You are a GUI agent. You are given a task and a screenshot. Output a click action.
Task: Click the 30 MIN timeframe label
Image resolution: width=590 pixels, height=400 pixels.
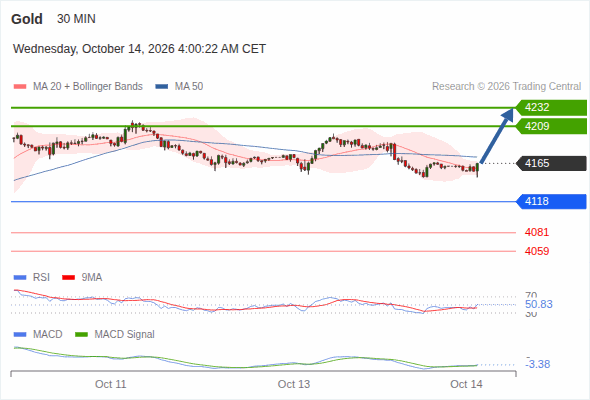click(76, 19)
